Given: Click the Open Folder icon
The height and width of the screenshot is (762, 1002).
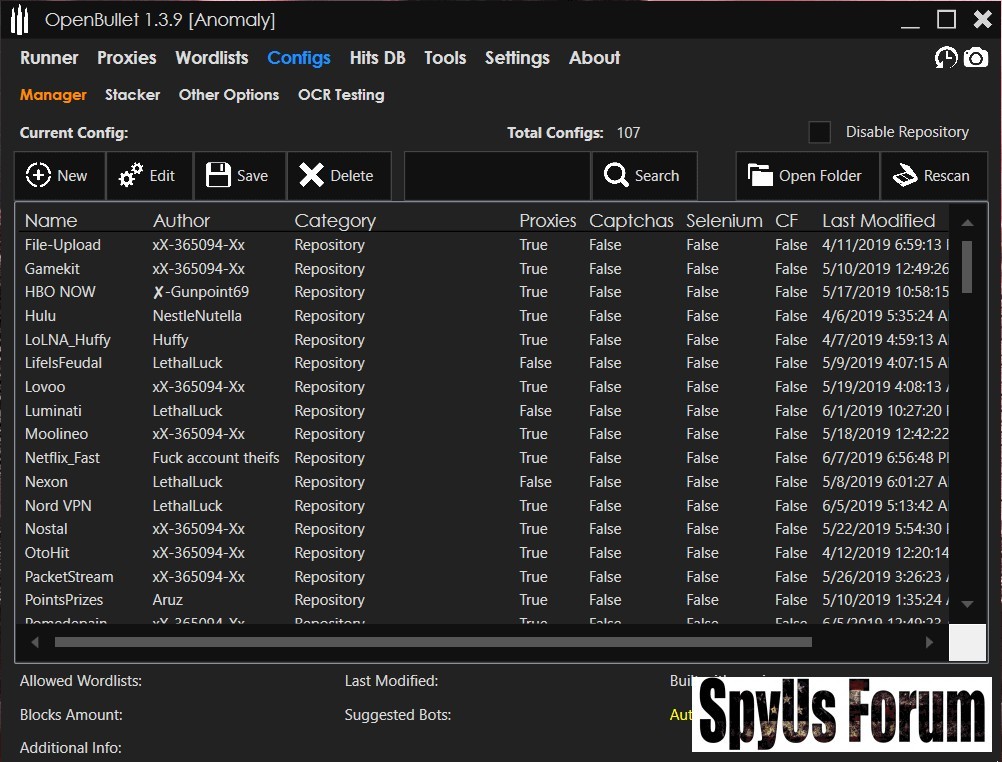Looking at the screenshot, I should 761,176.
